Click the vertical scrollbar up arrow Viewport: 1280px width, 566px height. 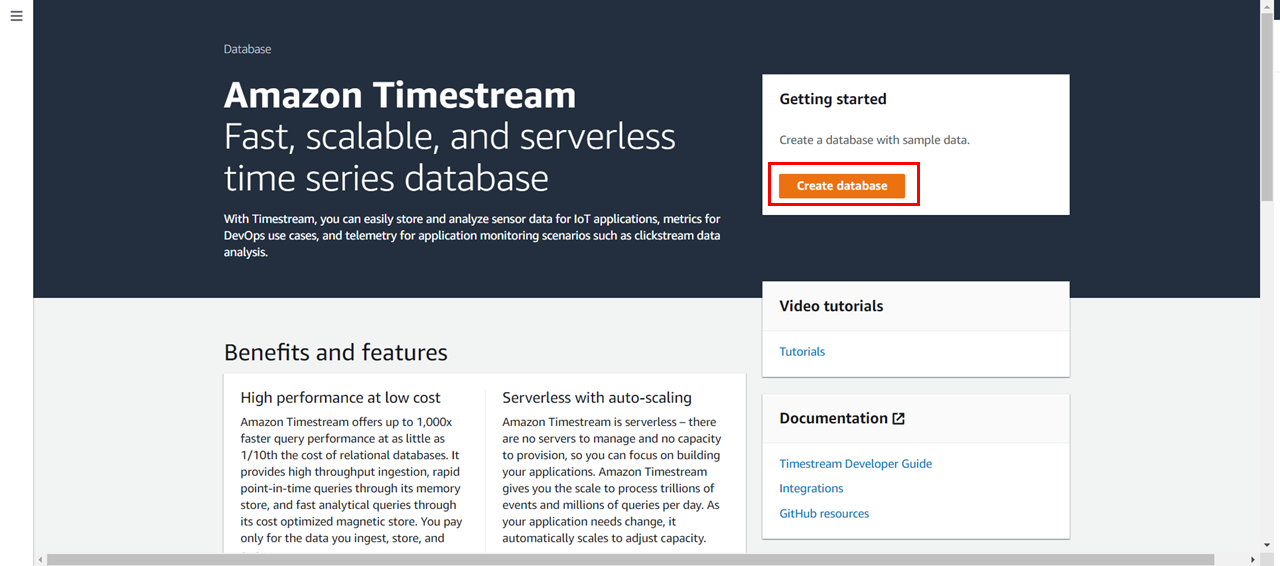1267,7
